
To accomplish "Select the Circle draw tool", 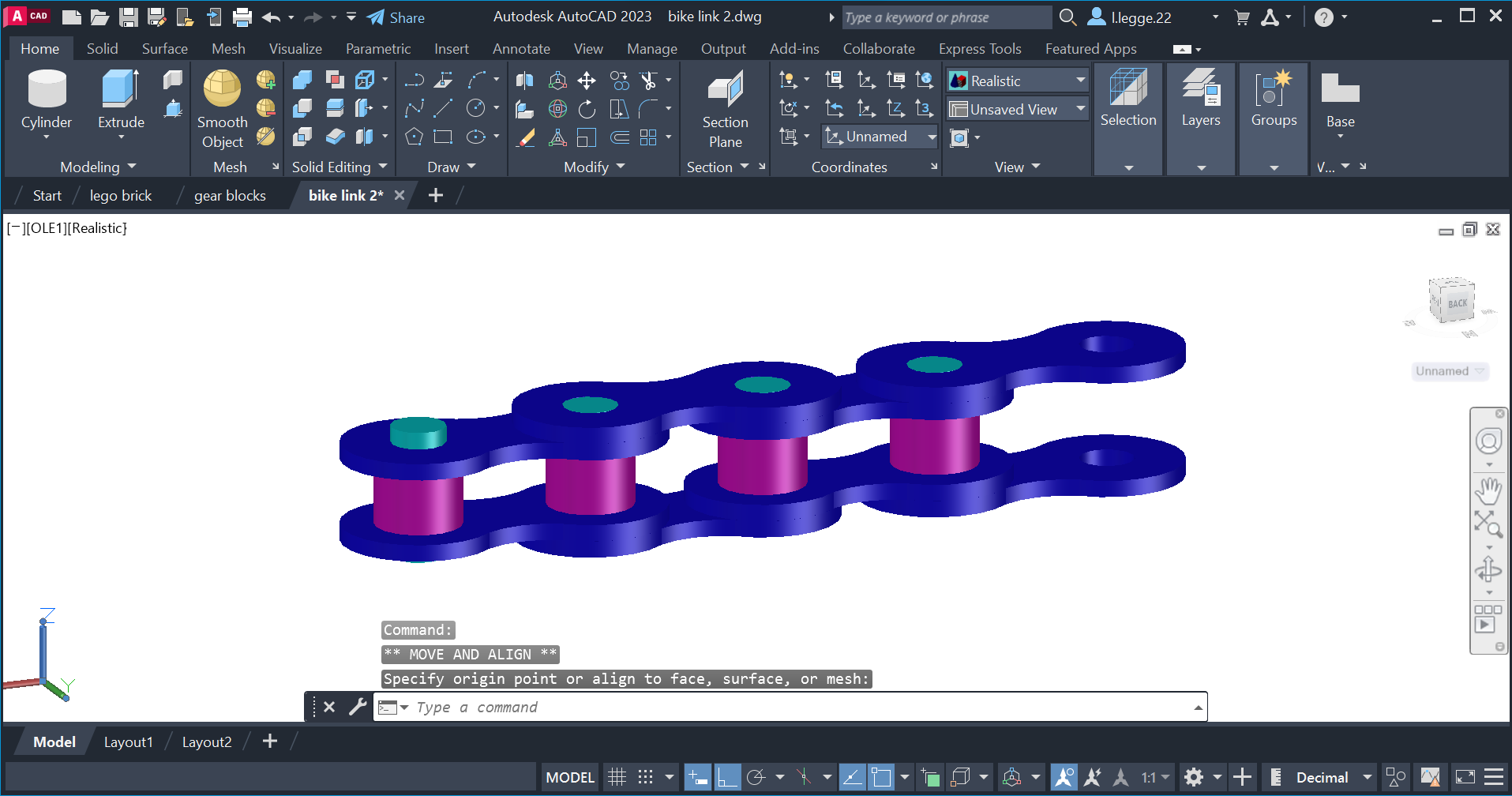I will 476,108.
